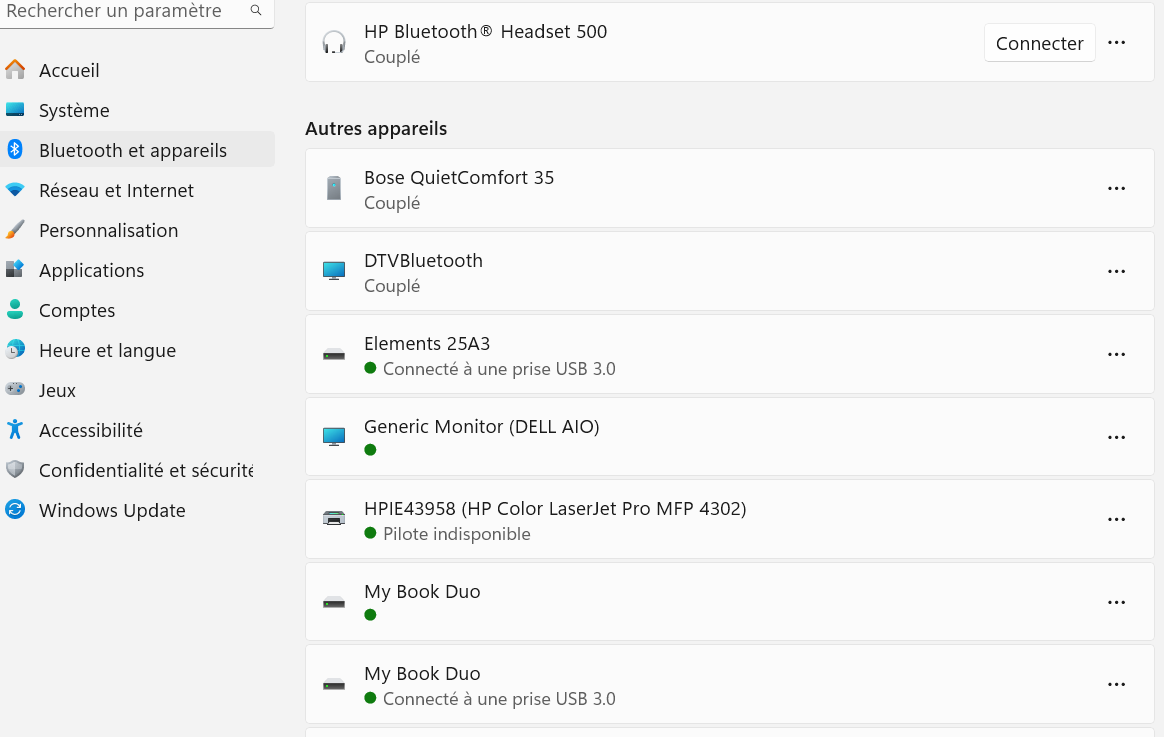Image resolution: width=1164 pixels, height=737 pixels.
Task: Click the Réseau et Internet wifi icon
Action: [x=15, y=190]
